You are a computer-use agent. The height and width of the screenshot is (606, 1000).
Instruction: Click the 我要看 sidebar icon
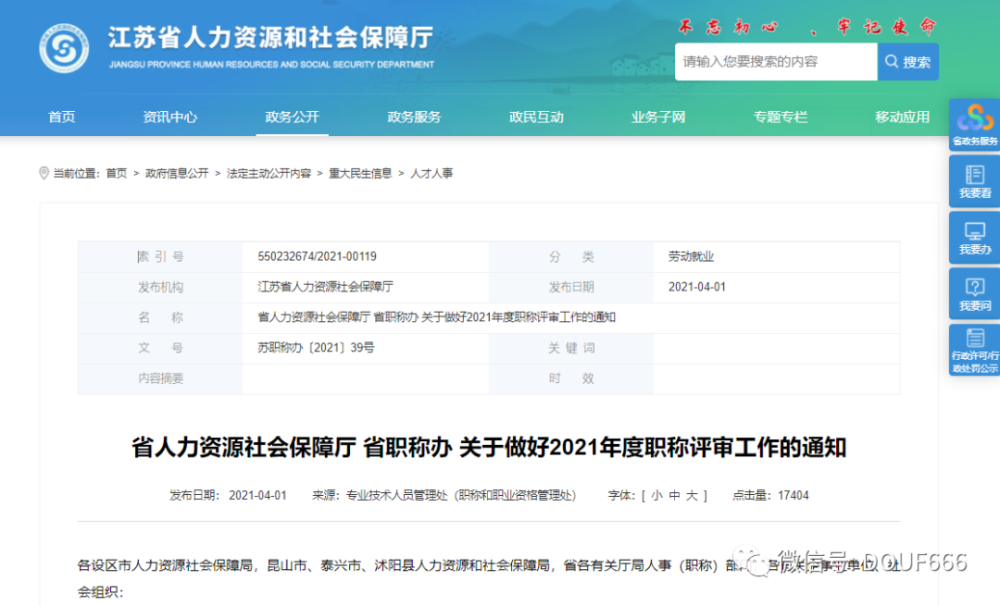pyautogui.click(x=974, y=181)
